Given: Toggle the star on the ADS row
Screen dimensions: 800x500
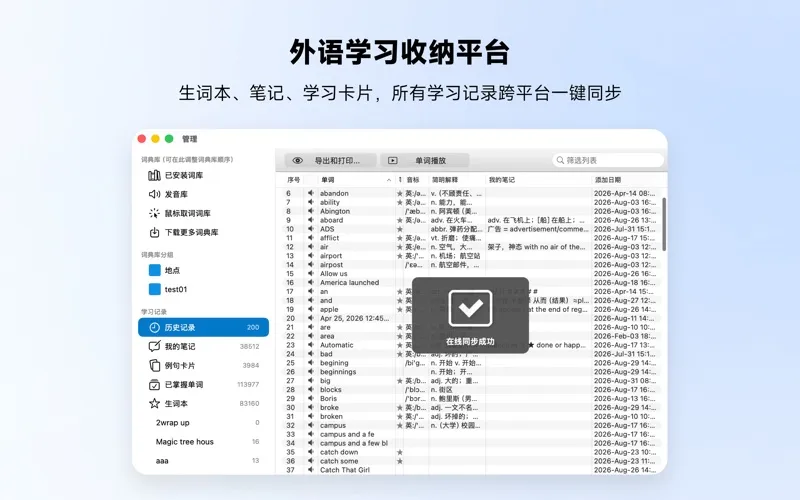Looking at the screenshot, I should pyautogui.click(x=400, y=229).
